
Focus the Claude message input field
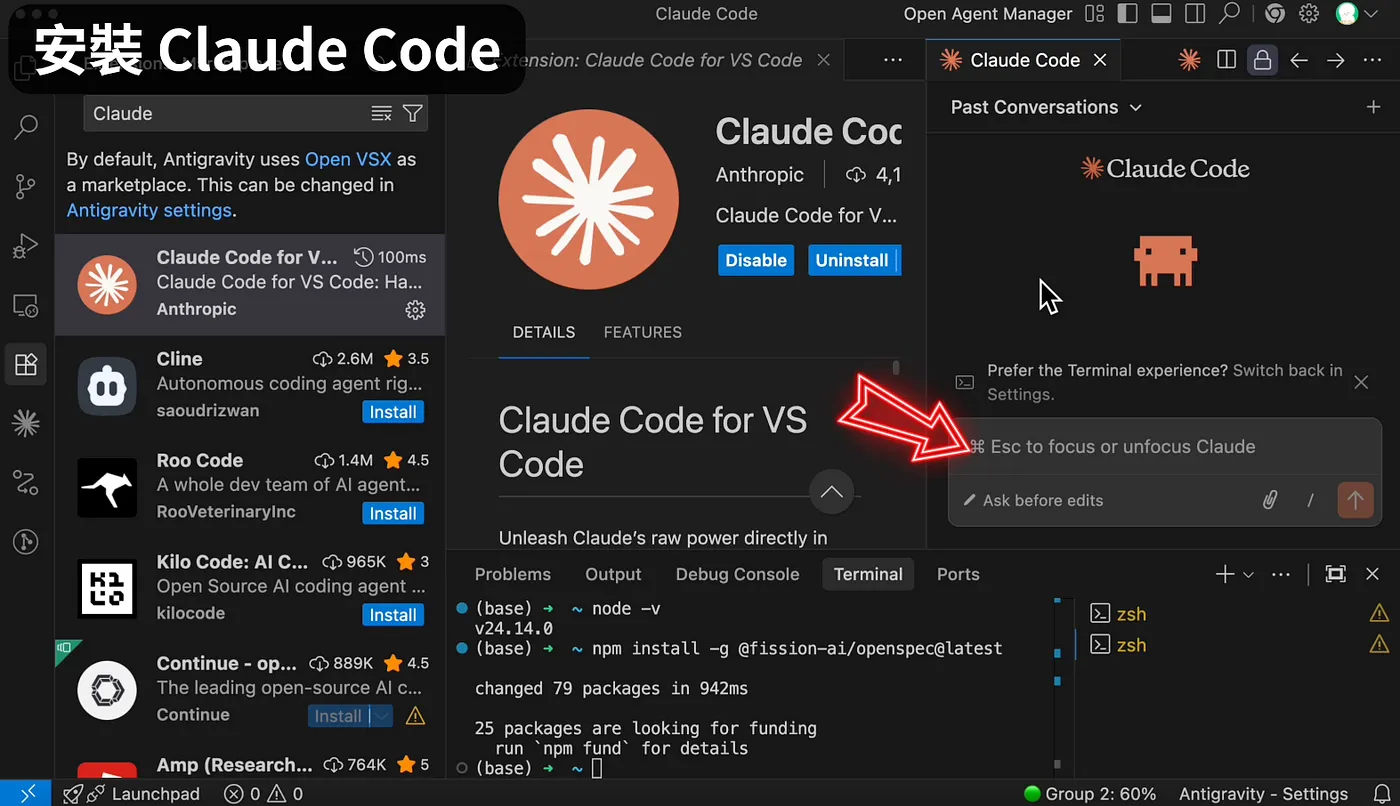coord(1165,447)
